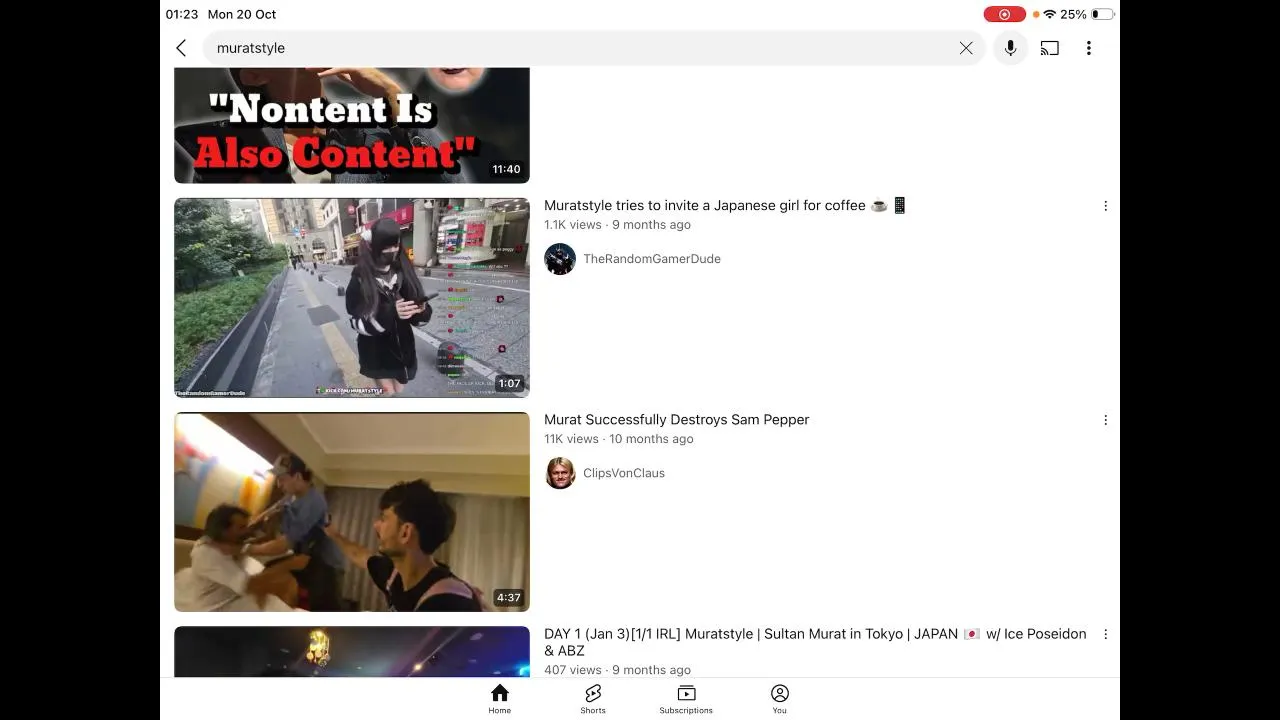Open the Cast to device icon

click(x=1049, y=48)
